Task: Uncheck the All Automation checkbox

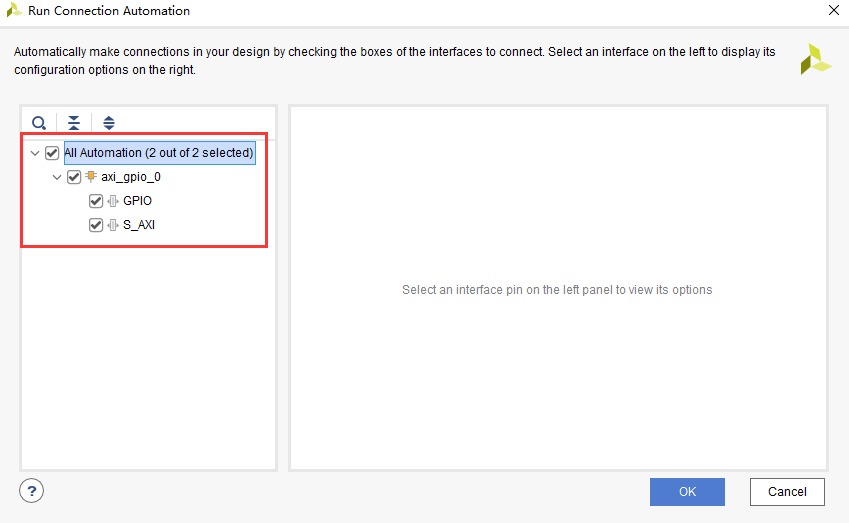Action: (x=52, y=153)
